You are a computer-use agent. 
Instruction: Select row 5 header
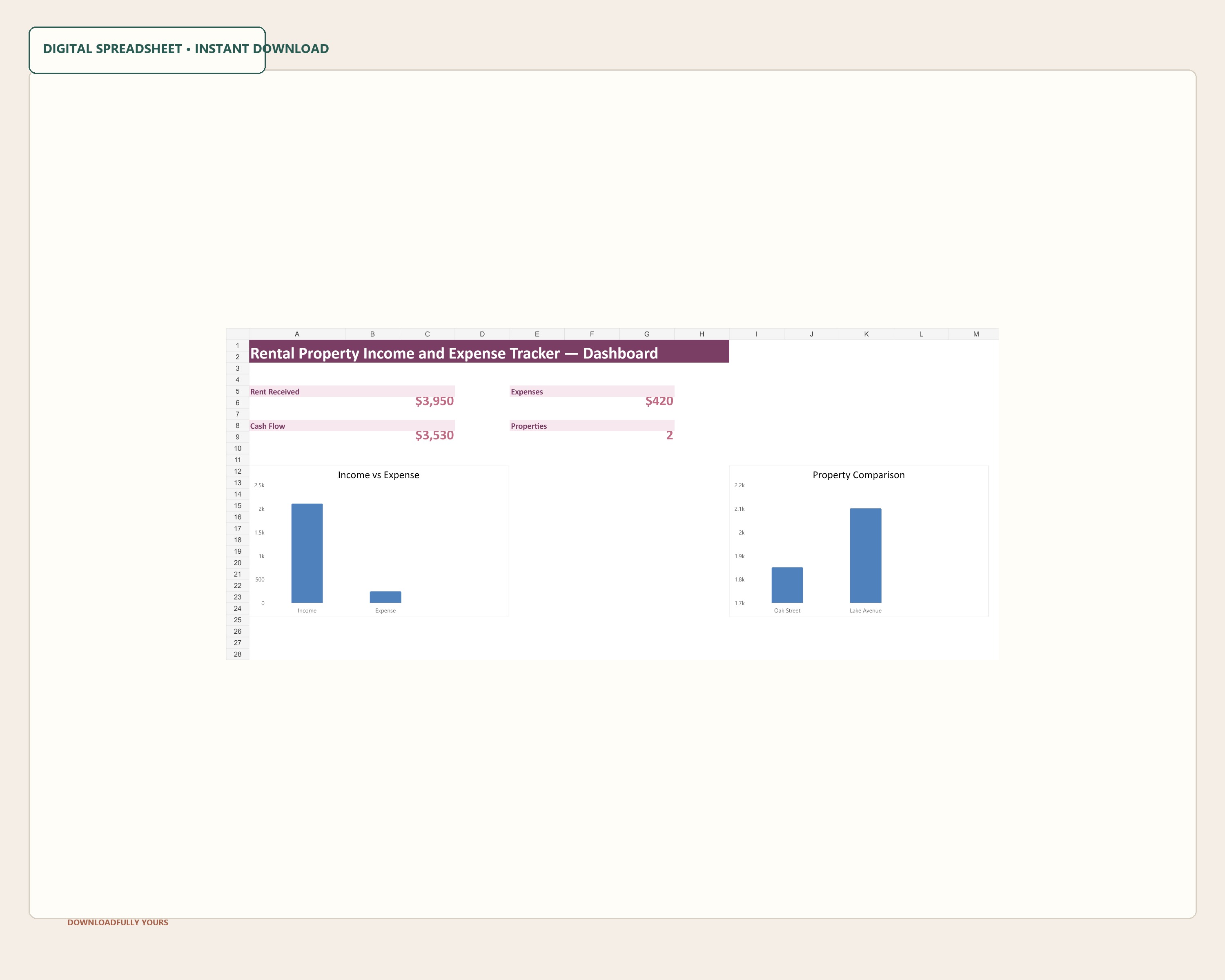tap(238, 392)
